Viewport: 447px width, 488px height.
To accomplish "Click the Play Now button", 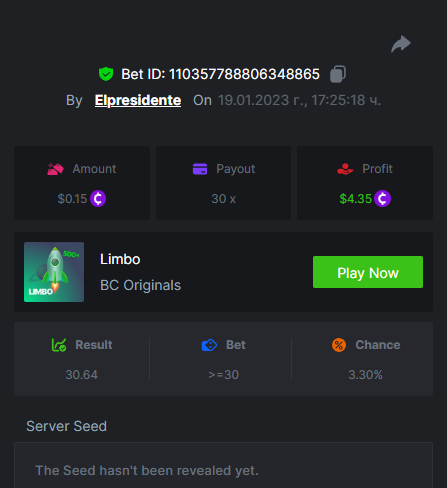I will click(x=368, y=272).
